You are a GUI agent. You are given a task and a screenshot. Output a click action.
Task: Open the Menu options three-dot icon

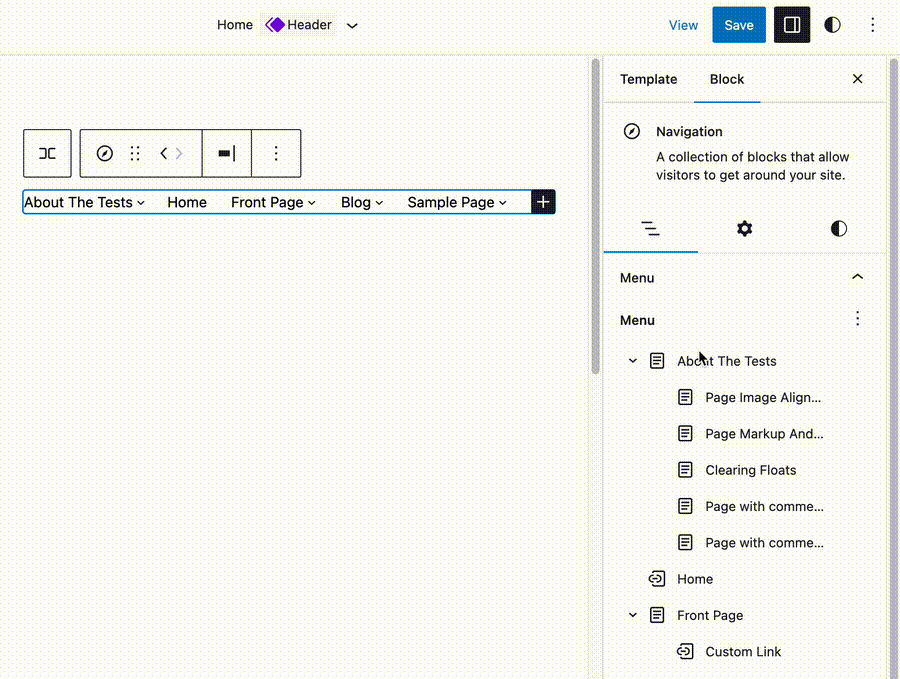click(x=857, y=318)
